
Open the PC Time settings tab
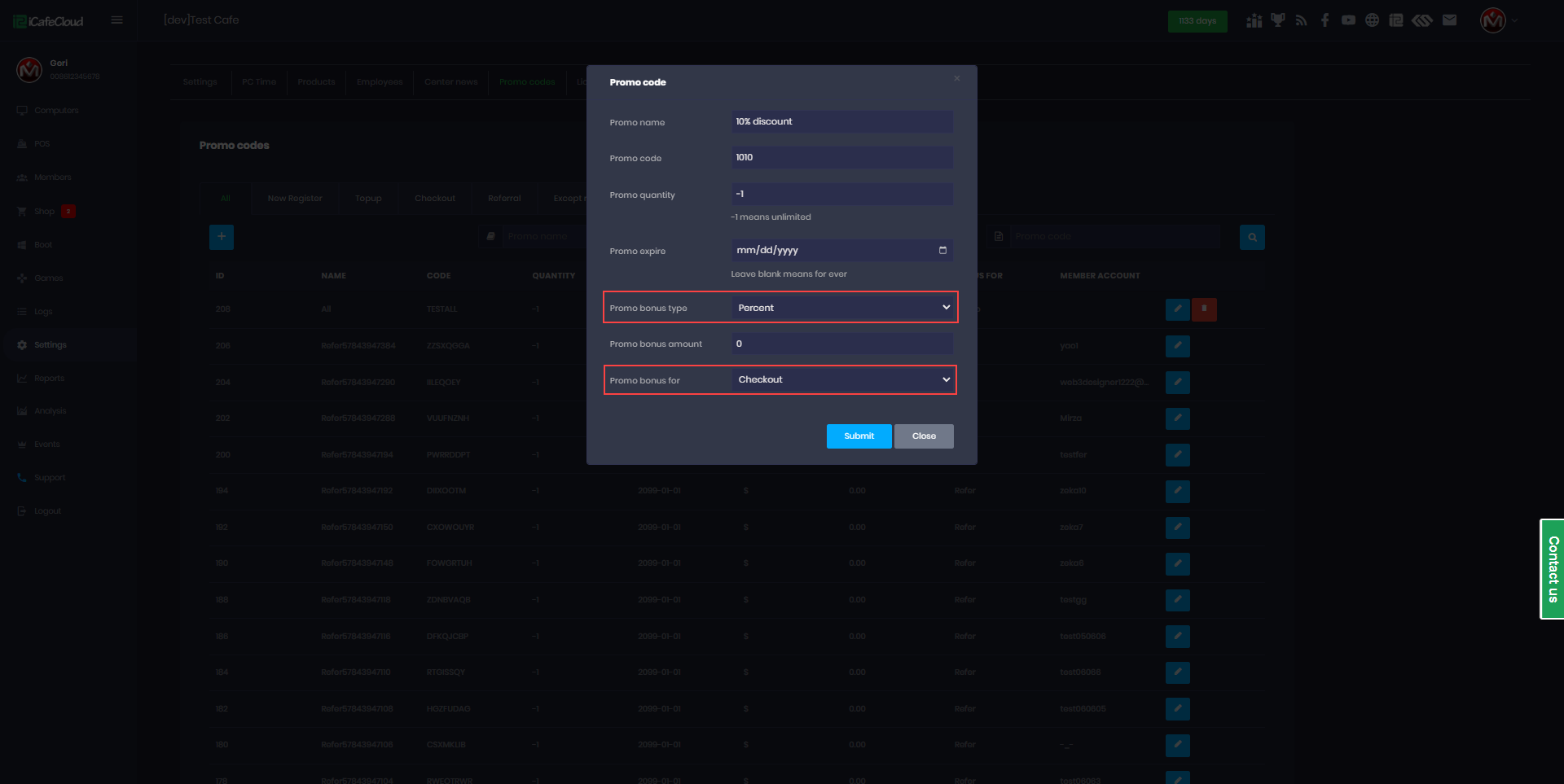click(259, 82)
